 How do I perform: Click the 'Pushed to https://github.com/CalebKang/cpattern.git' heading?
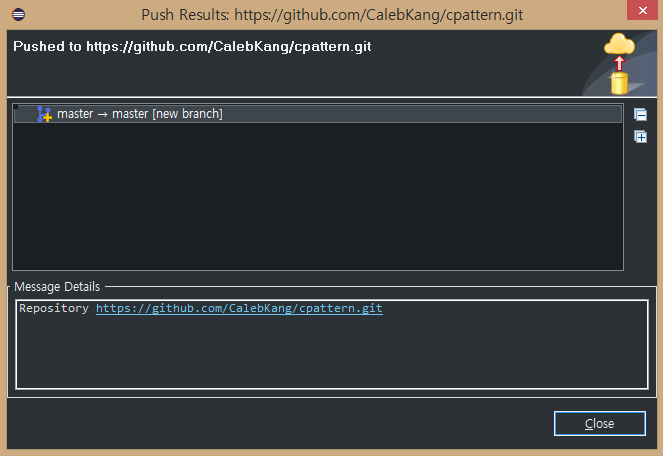pyautogui.click(x=192, y=46)
